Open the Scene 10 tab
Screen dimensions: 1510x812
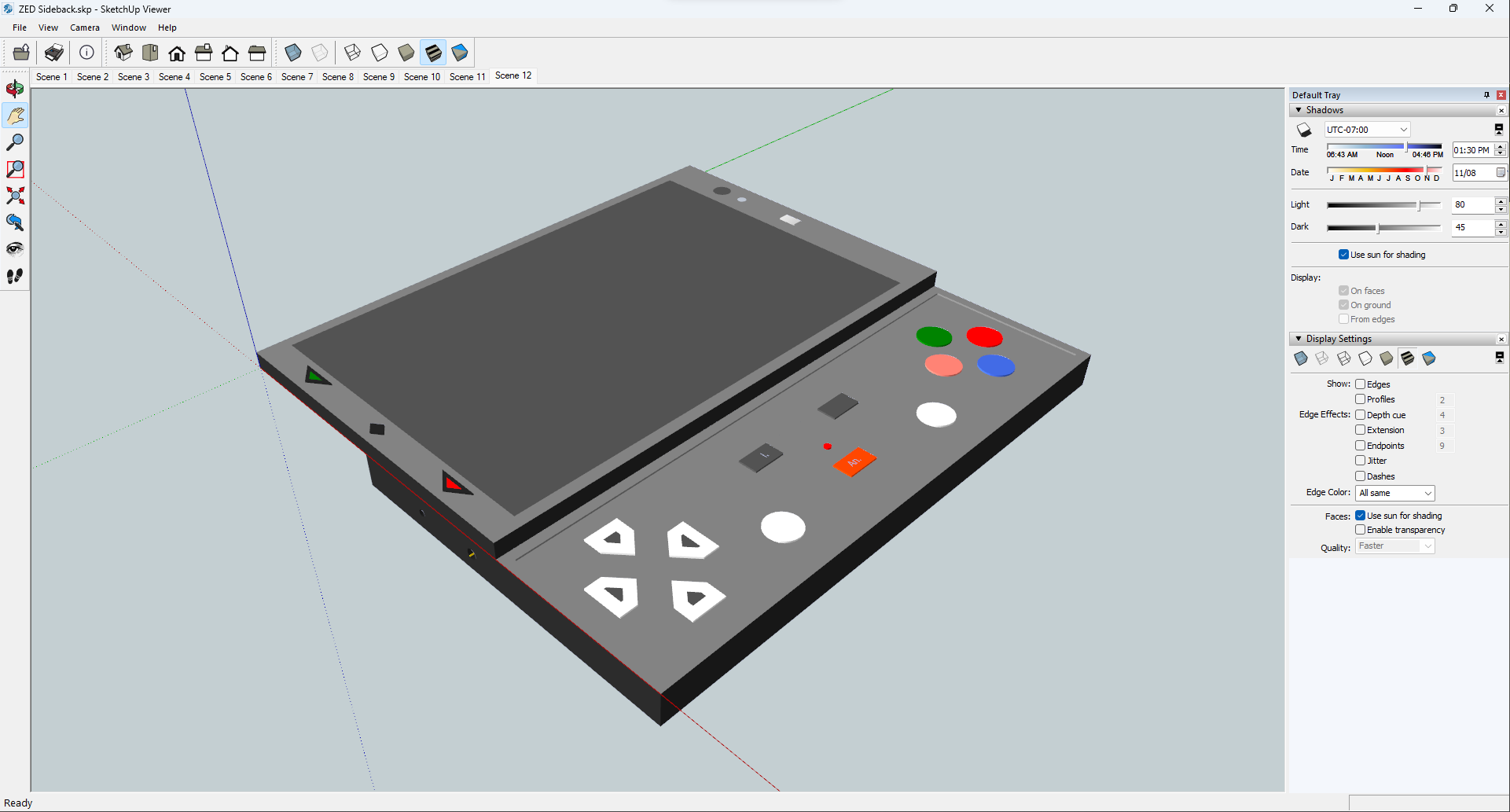point(421,77)
